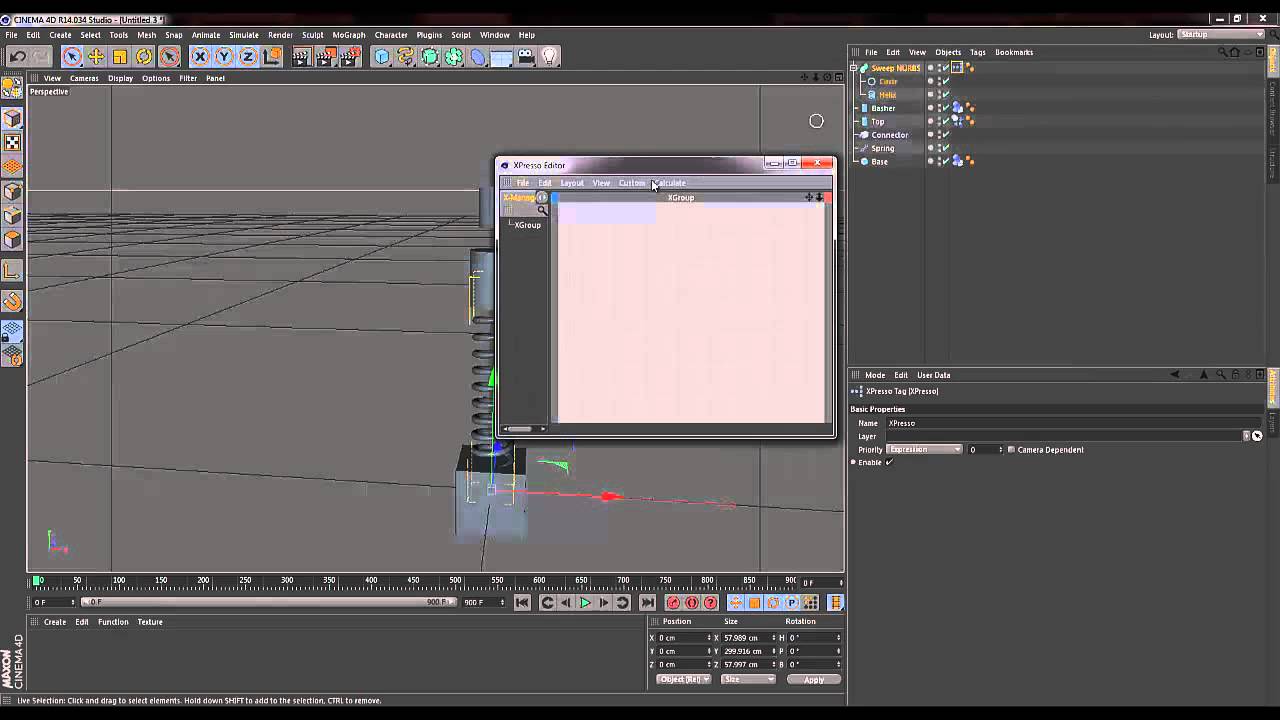This screenshot has width=1280, height=720.
Task: Open Size mode dropdown in coordinates
Action: (748, 679)
